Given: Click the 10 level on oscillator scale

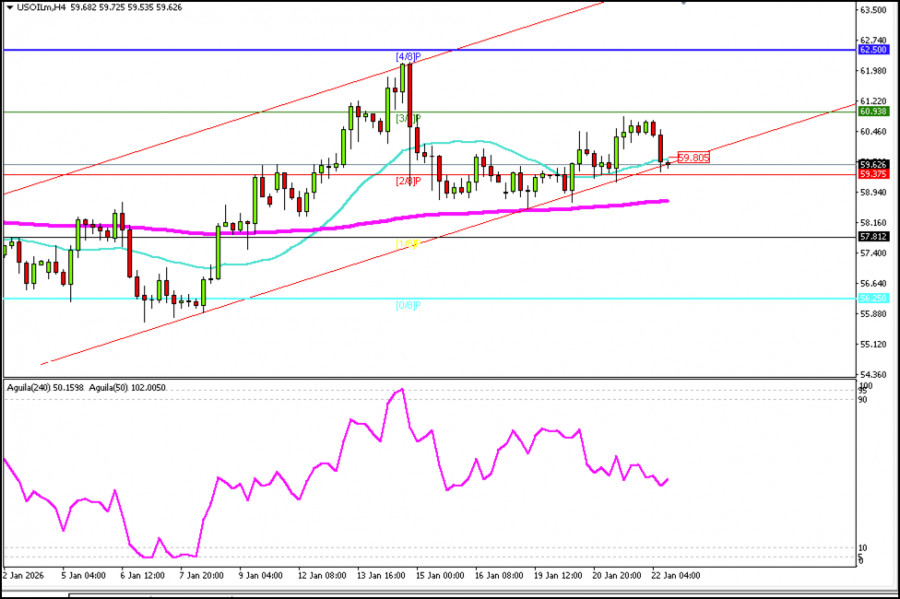Looking at the screenshot, I should coord(863,548).
